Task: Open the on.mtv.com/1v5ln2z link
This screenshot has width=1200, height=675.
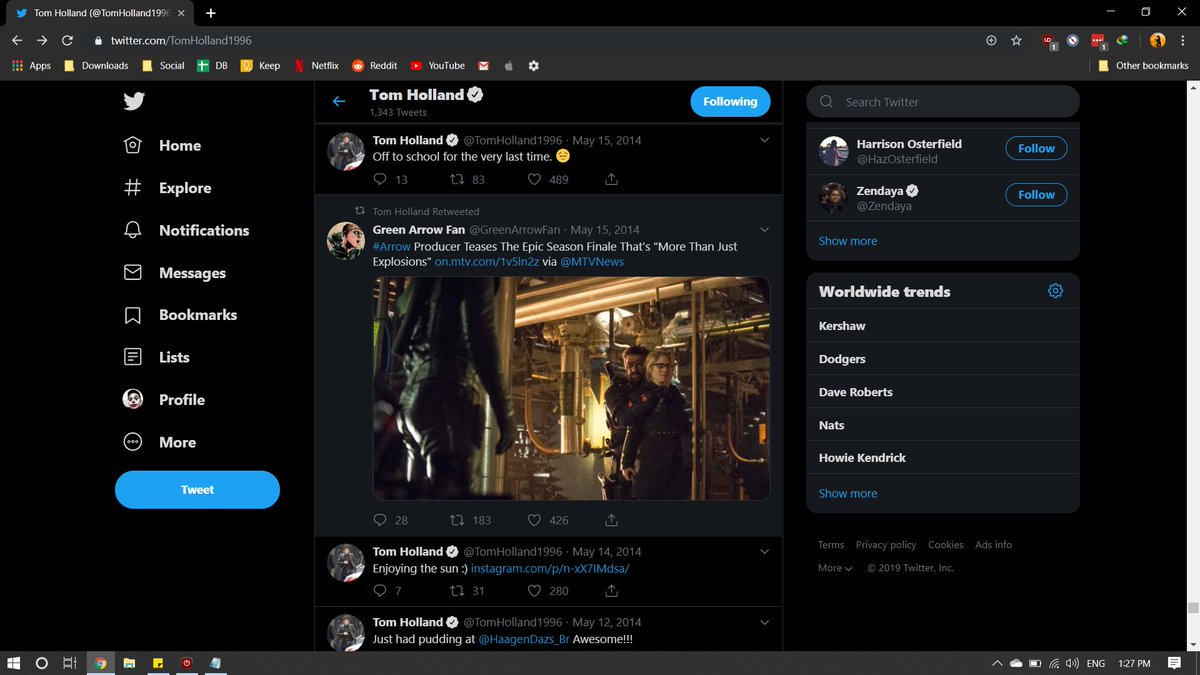Action: tap(487, 261)
